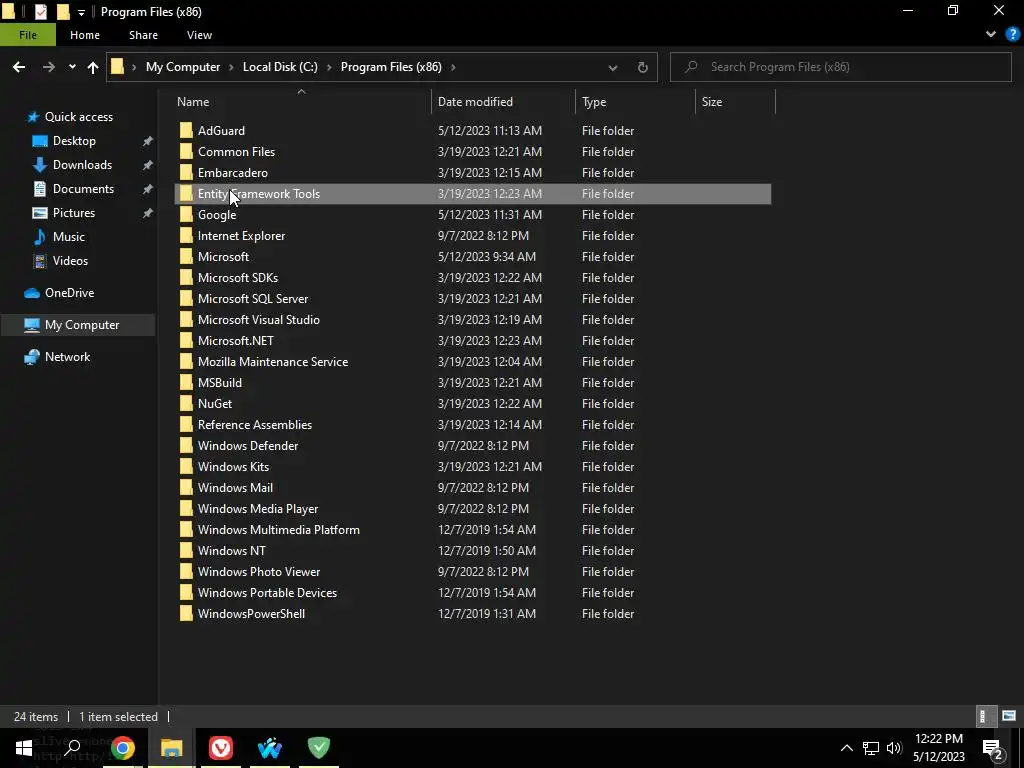
Task: Open recent locations dropdown arrow
Action: [x=72, y=67]
